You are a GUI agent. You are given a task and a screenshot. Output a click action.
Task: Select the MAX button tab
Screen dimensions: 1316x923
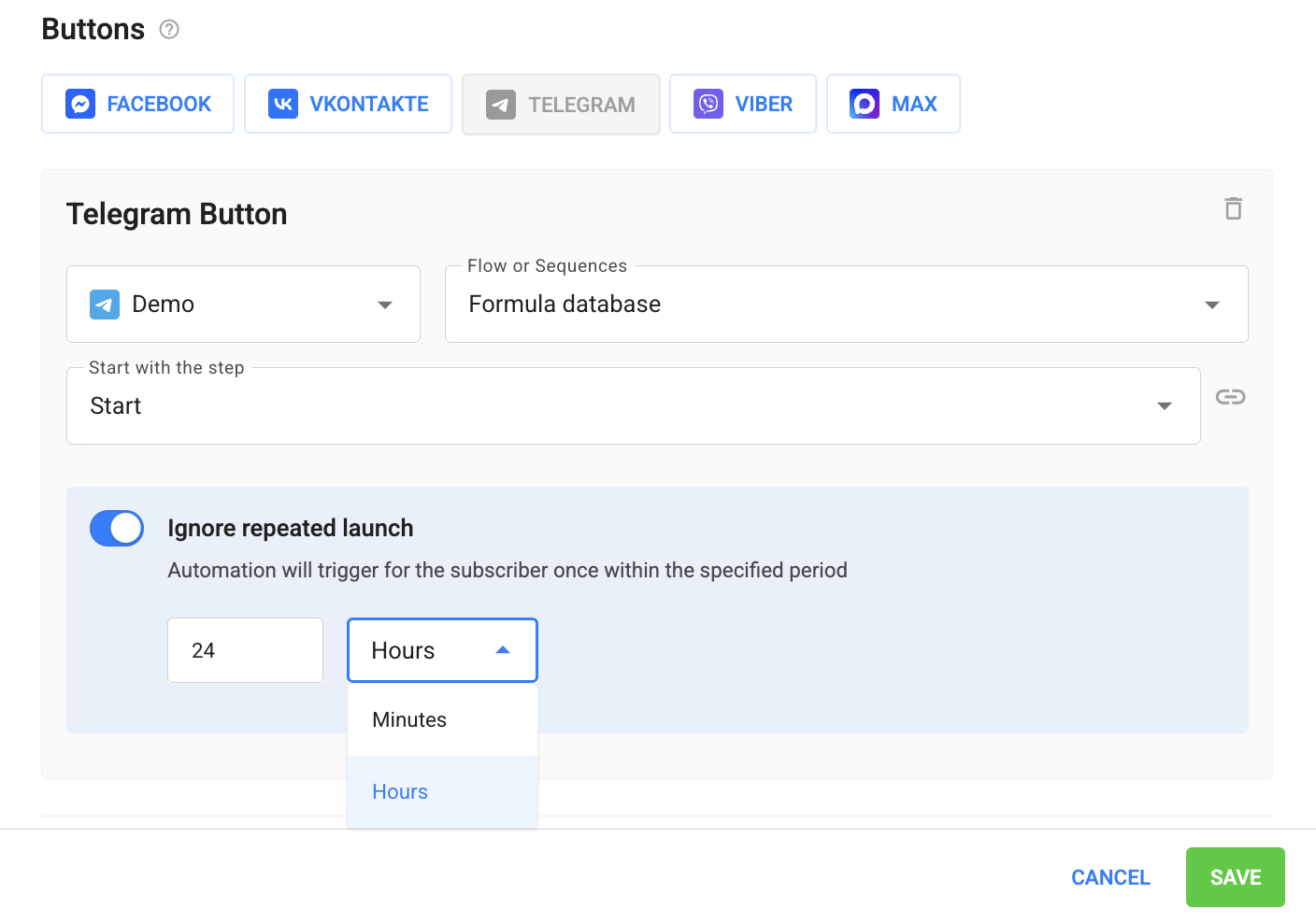click(893, 104)
